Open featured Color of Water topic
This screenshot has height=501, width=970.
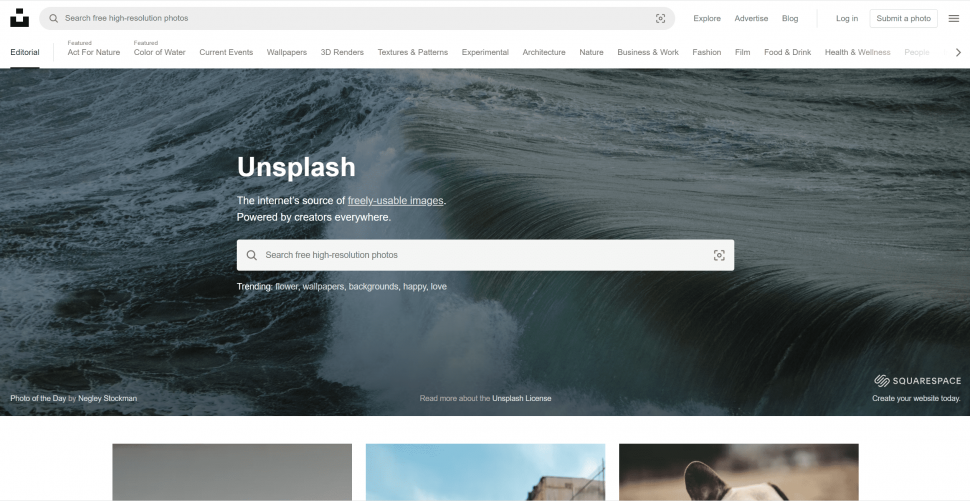(160, 52)
